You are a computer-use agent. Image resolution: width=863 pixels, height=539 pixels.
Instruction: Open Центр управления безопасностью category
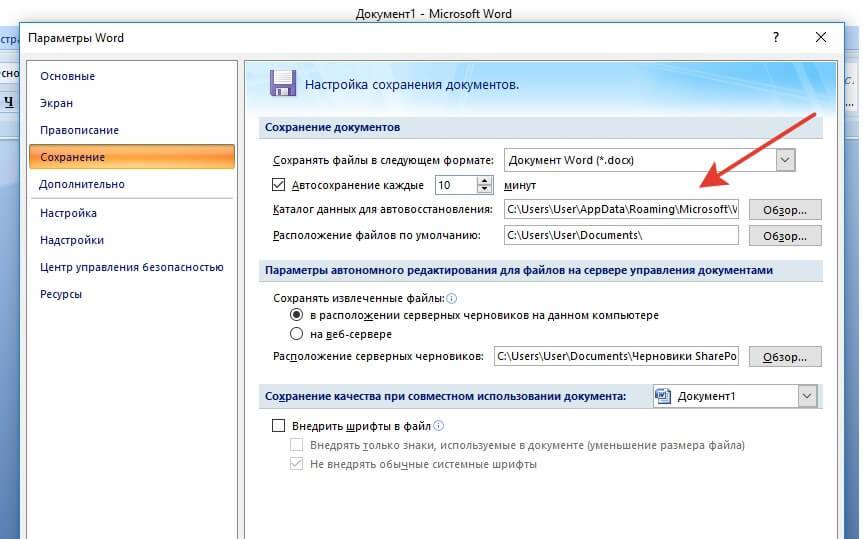coord(132,267)
